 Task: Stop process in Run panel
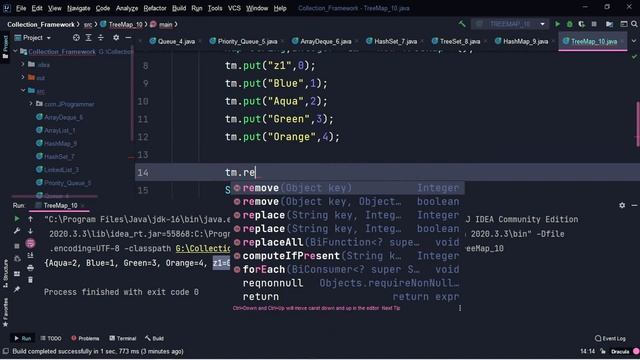17,246
